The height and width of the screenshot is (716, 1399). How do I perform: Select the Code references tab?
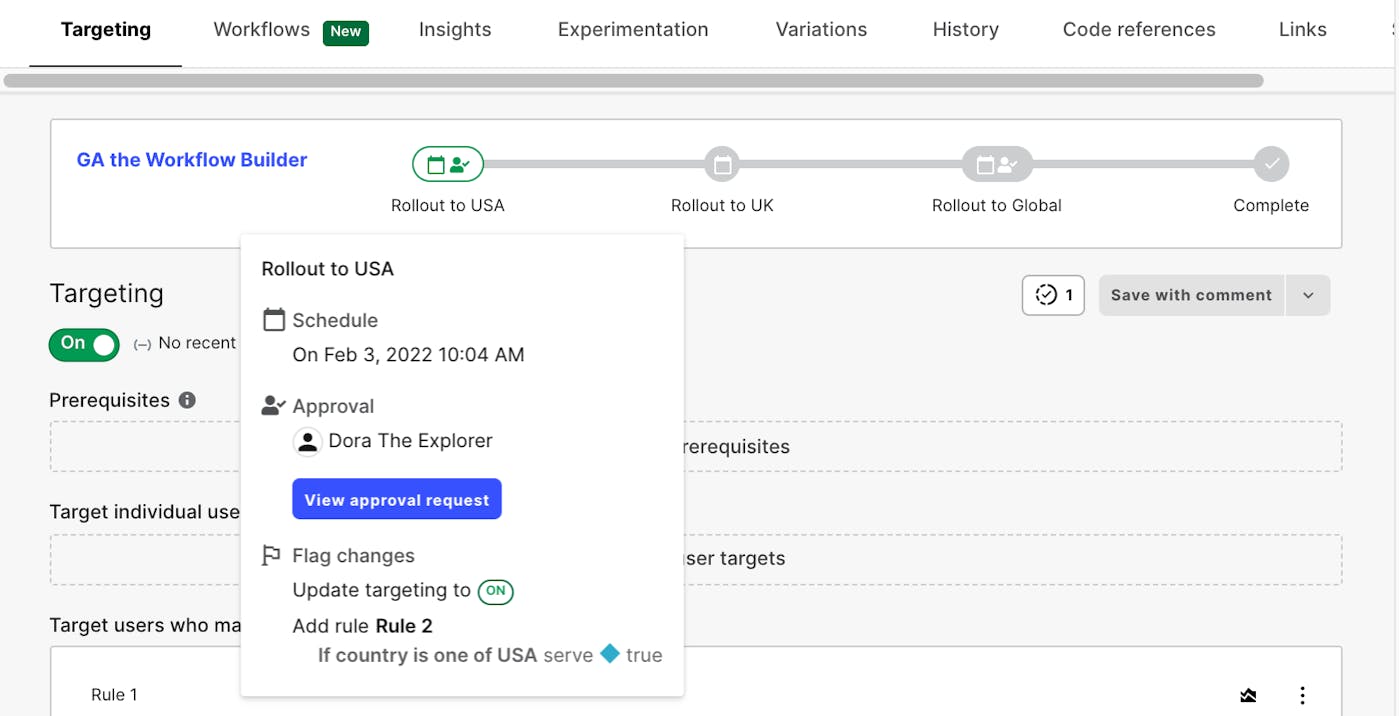tap(1139, 30)
